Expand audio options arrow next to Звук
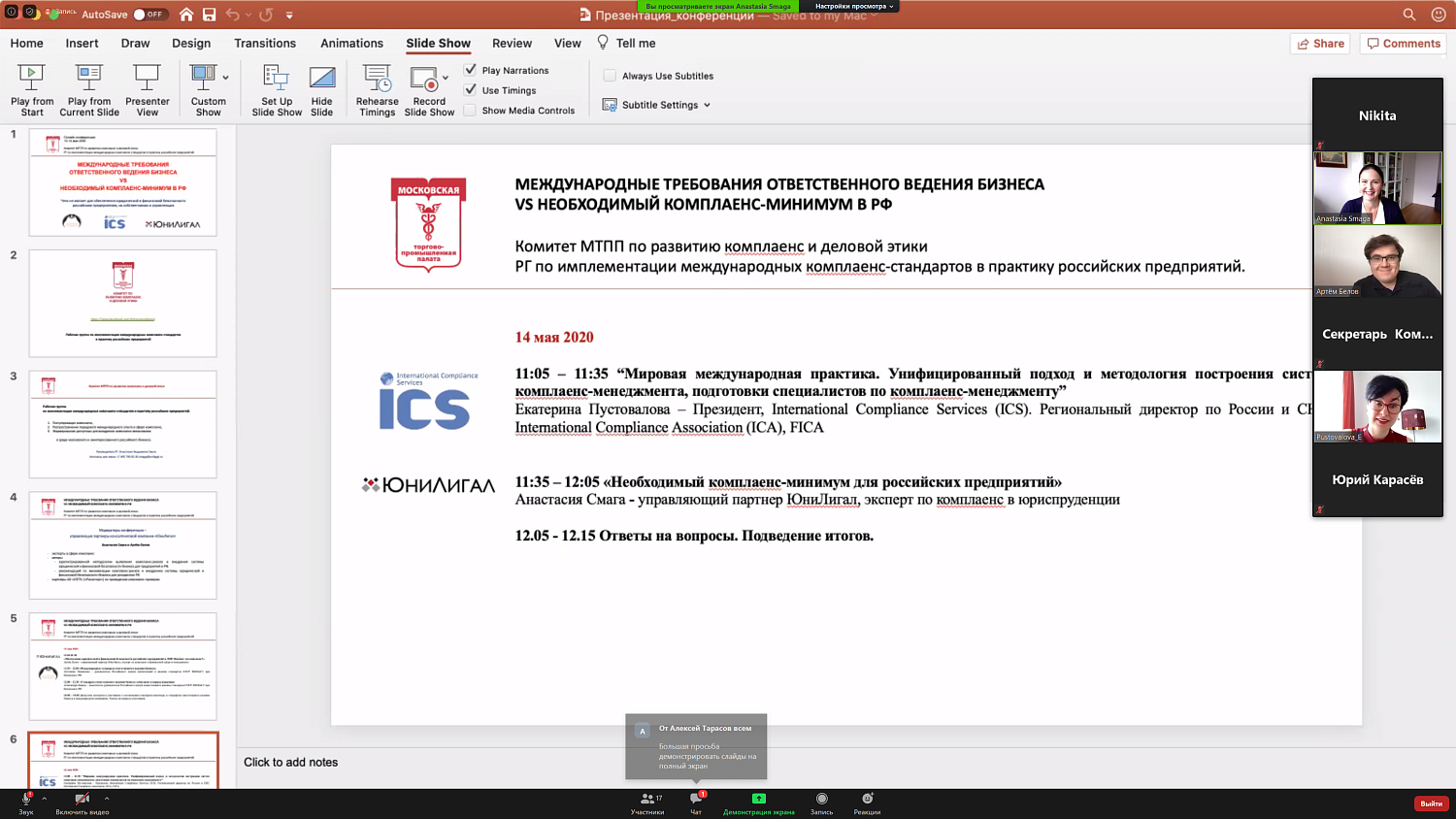Viewport: 1456px width, 819px height. [x=44, y=799]
